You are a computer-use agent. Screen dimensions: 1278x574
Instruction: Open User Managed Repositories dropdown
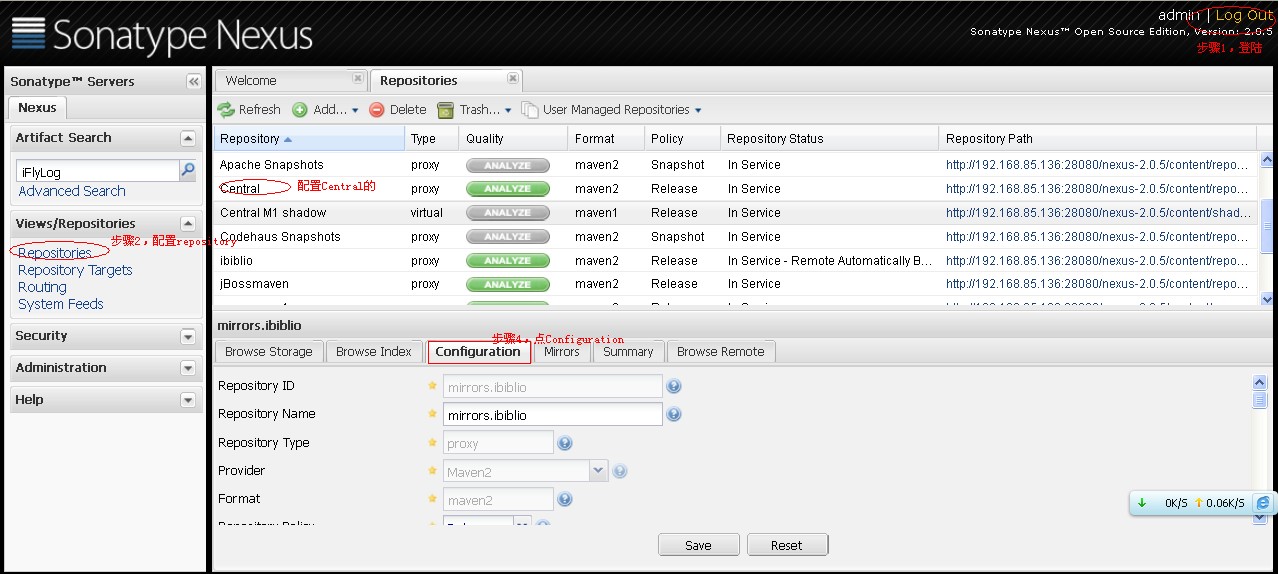coord(611,109)
